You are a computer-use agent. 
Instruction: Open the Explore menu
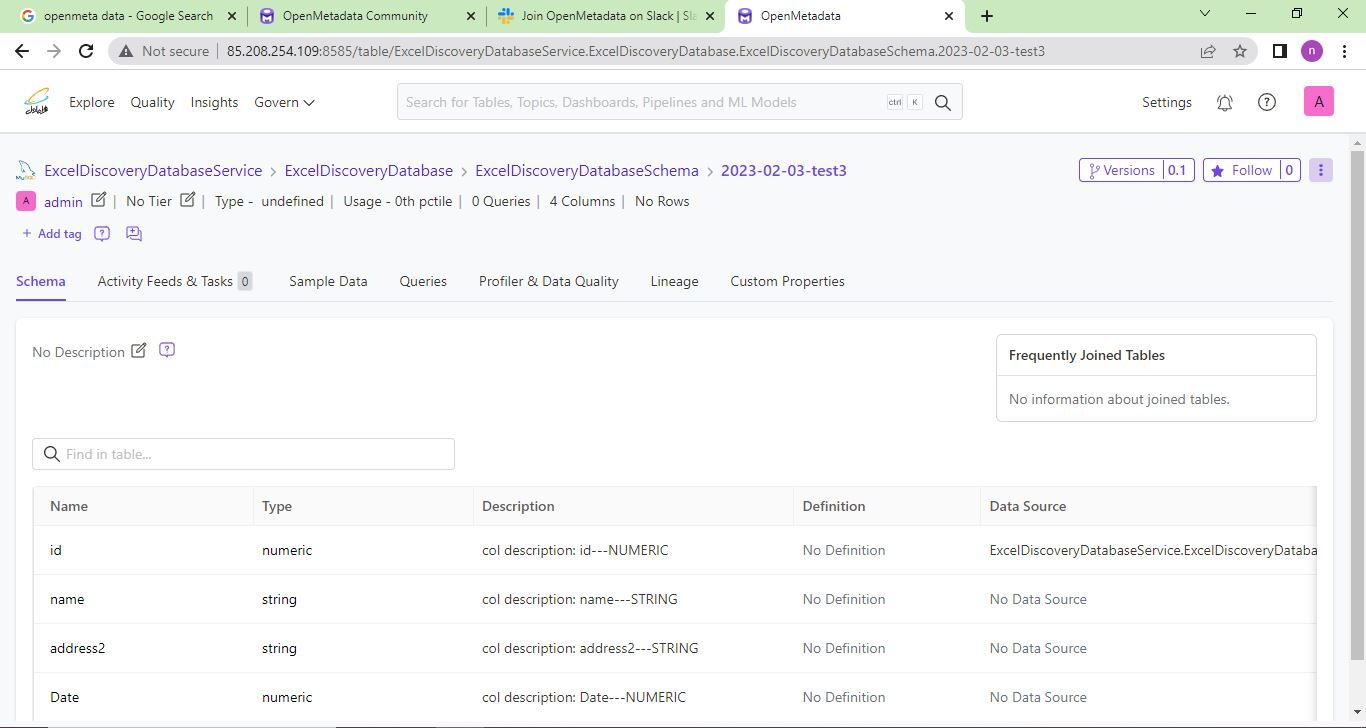91,102
